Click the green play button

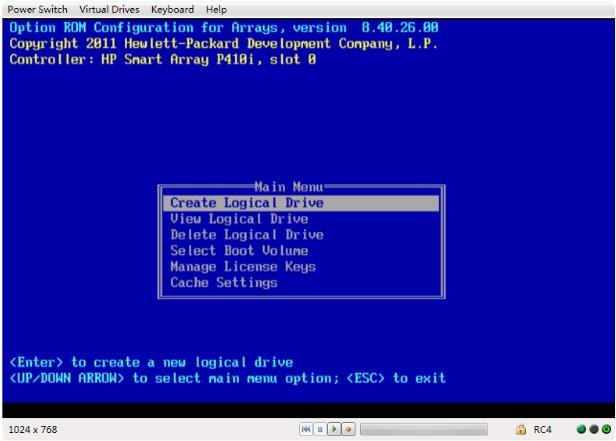[334, 429]
